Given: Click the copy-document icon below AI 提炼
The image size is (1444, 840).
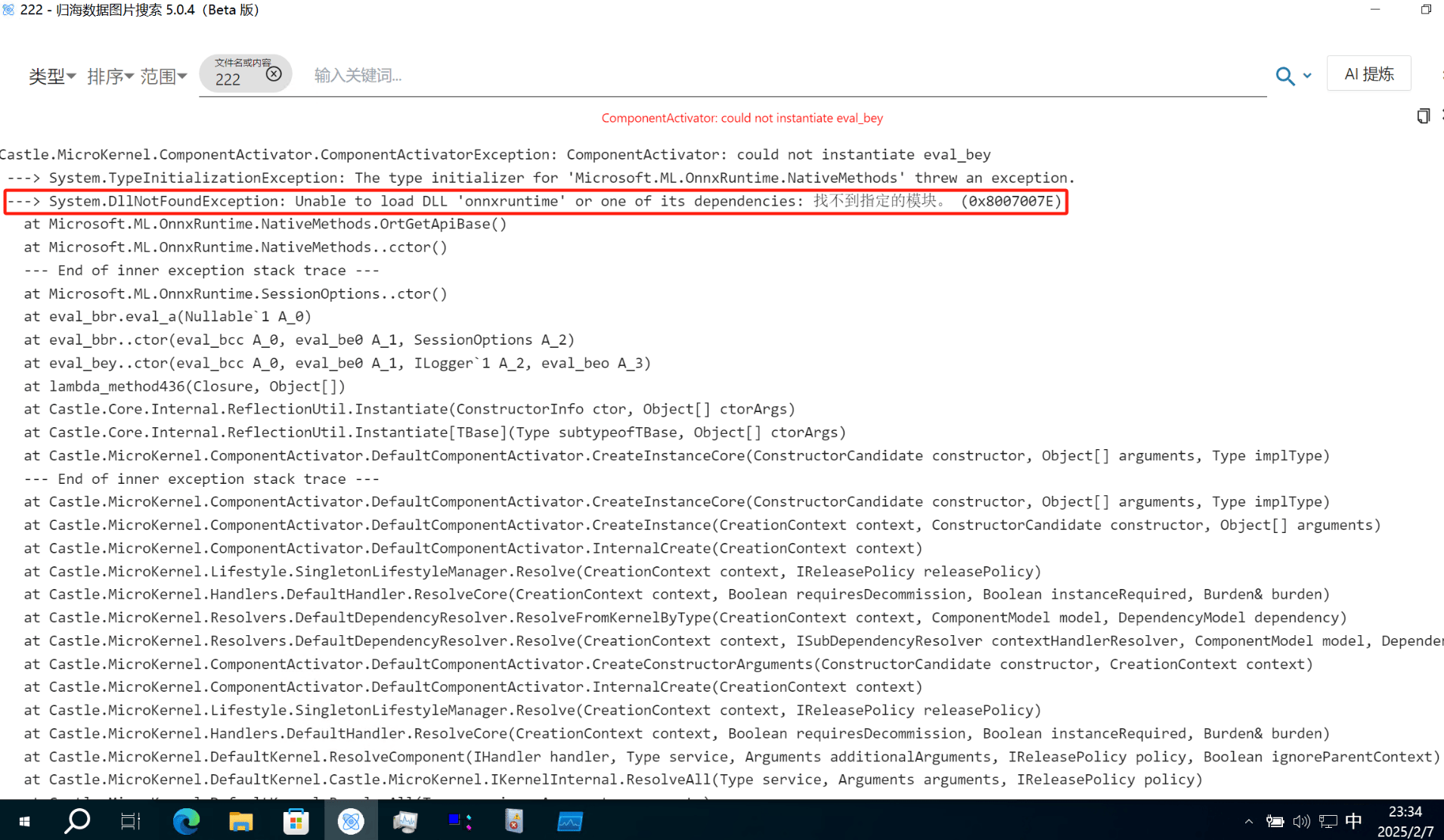Looking at the screenshot, I should click(x=1423, y=116).
